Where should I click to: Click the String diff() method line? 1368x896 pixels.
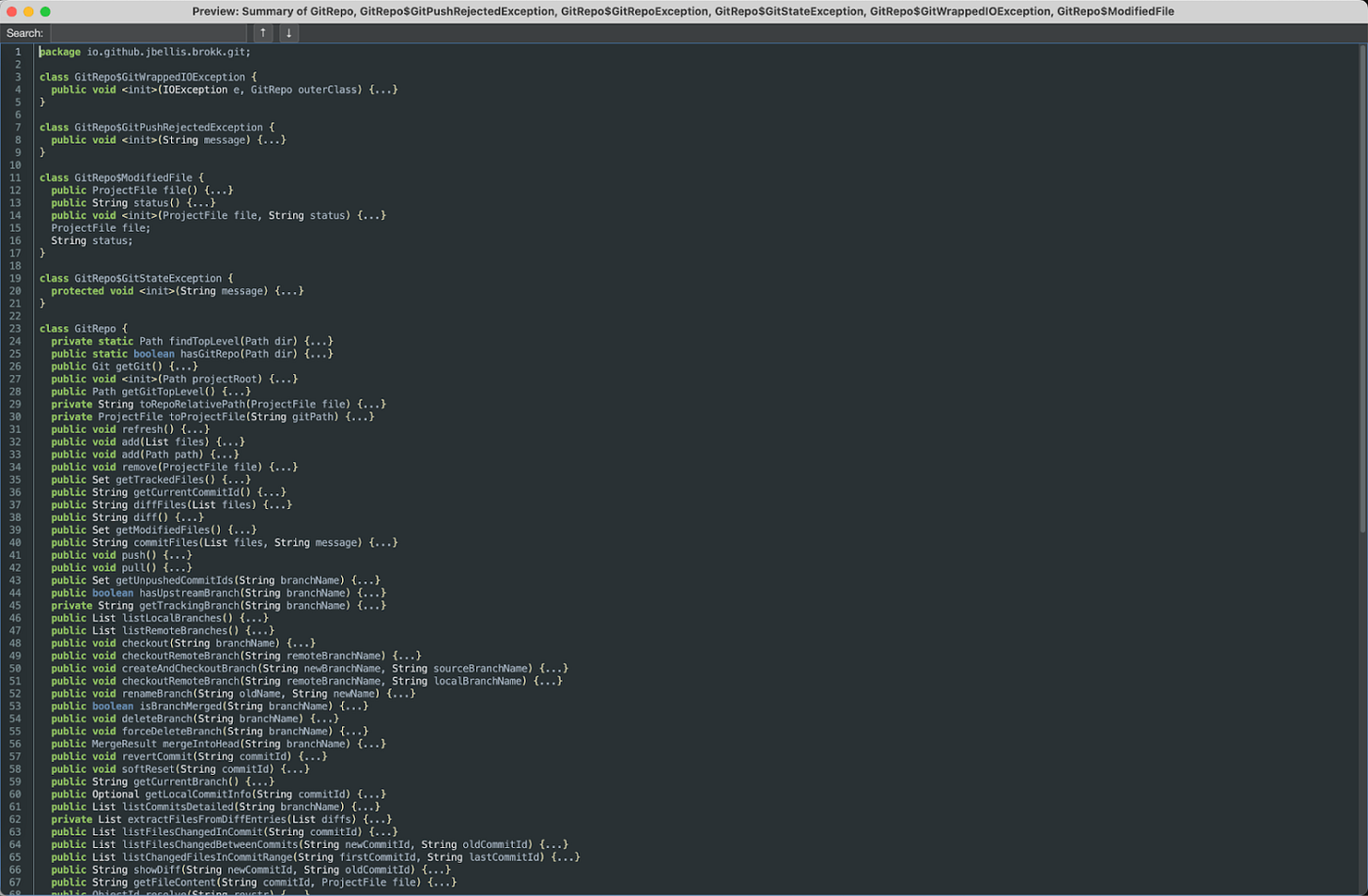(x=128, y=518)
